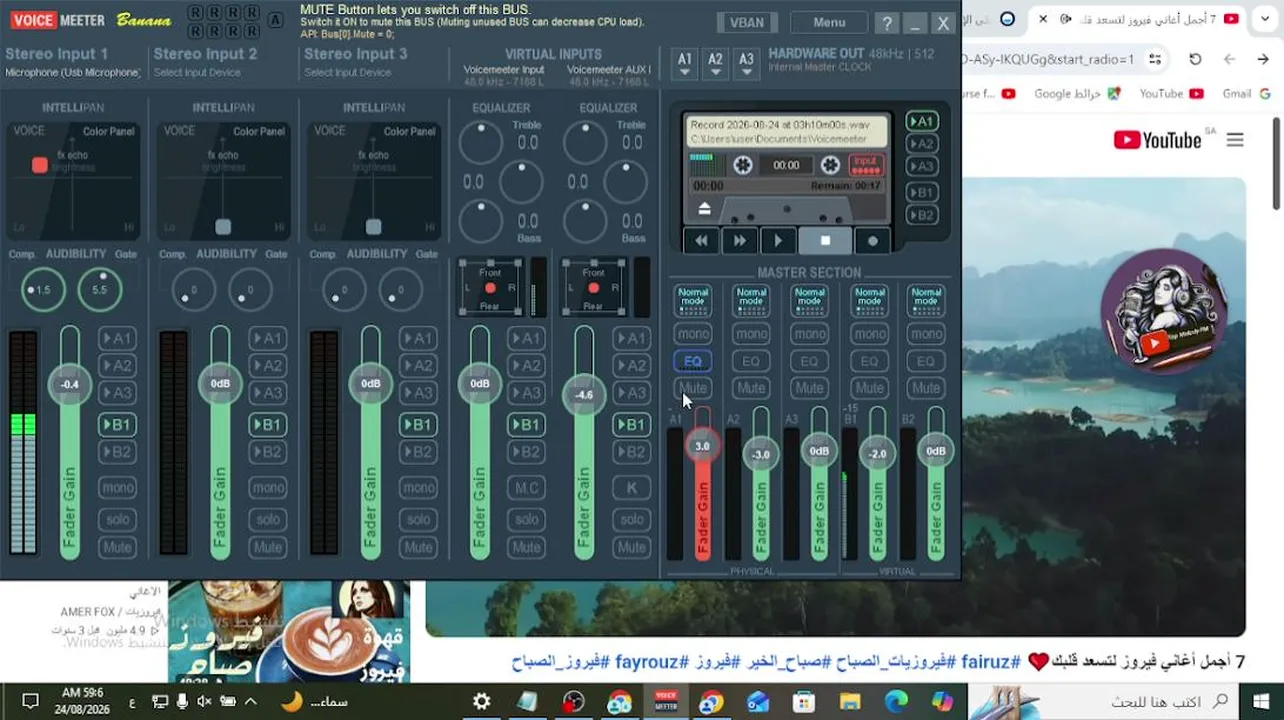
Task: Switch to the Fairuz YouTube tab in Chrome
Action: click(1139, 18)
